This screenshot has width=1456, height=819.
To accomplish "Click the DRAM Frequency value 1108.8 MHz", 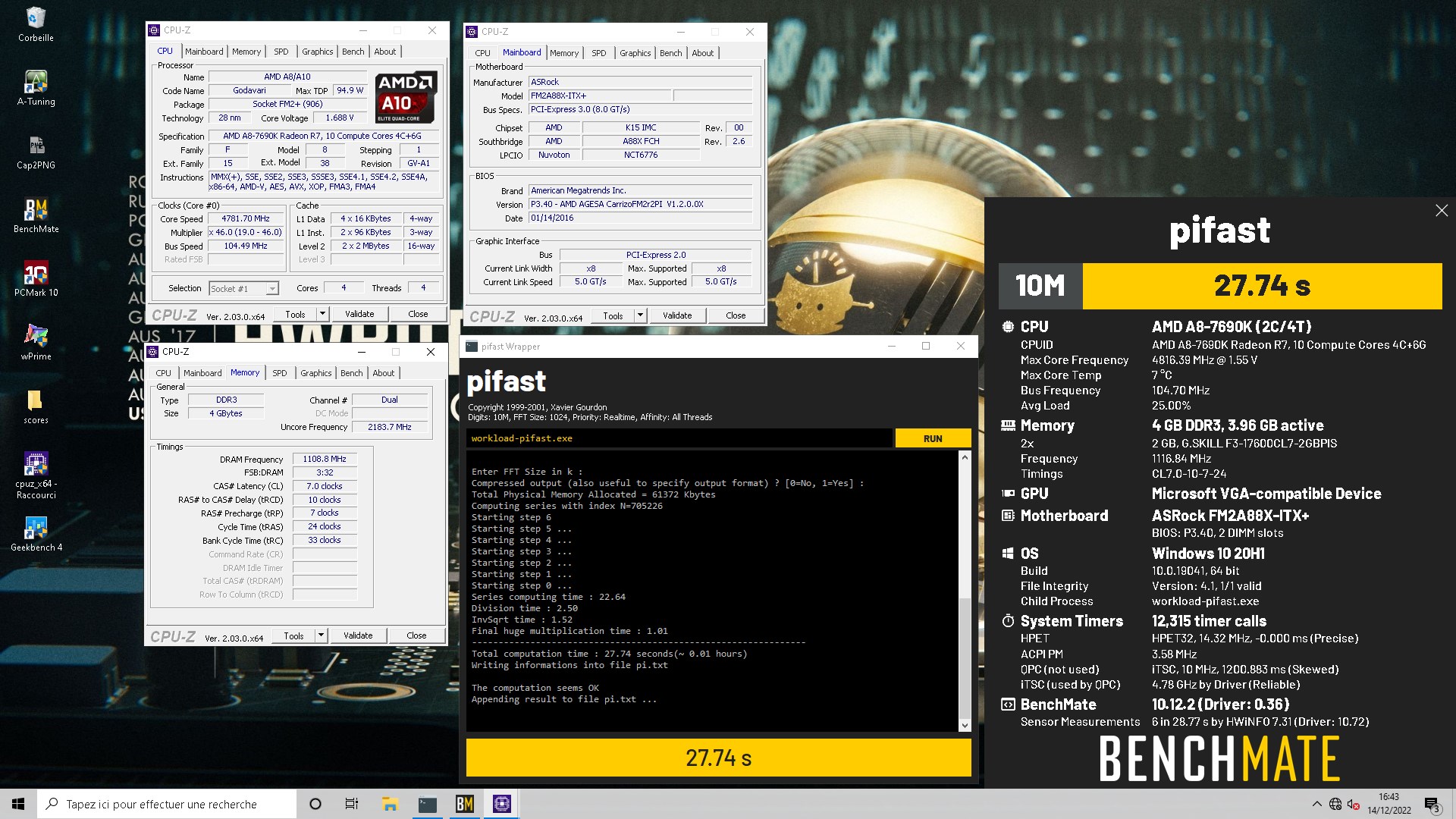I will (325, 459).
